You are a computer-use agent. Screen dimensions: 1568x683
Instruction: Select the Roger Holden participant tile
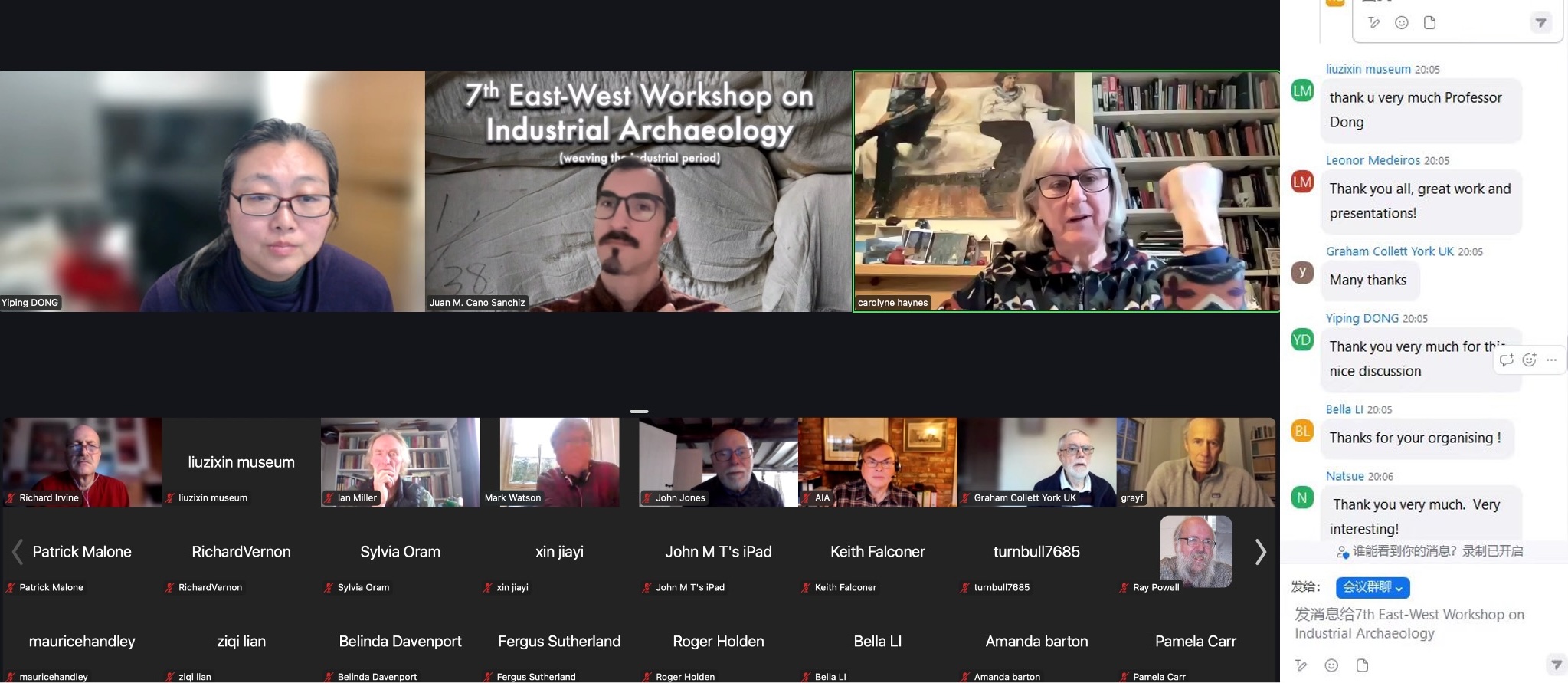719,641
